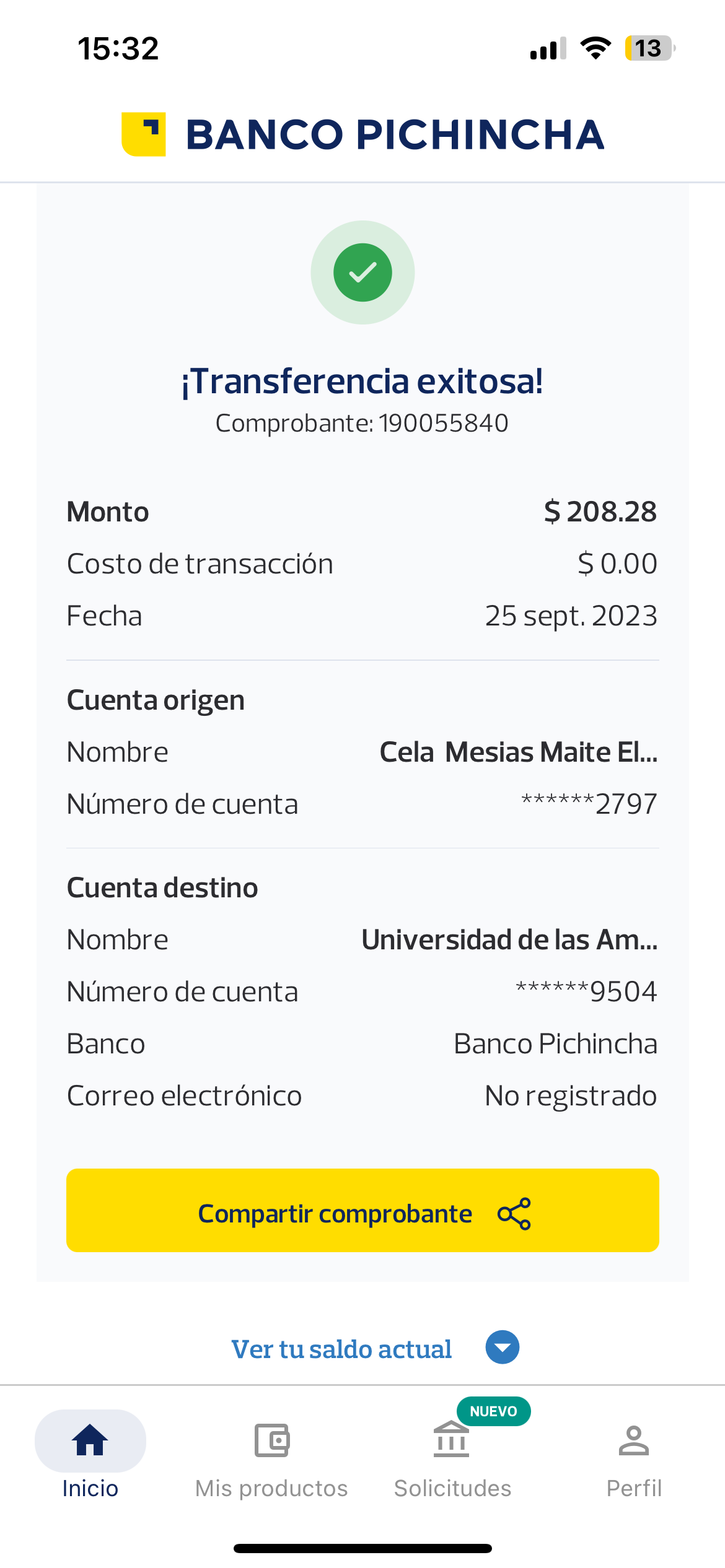Tap the Solicitudes bank building icon

pos(452,1440)
